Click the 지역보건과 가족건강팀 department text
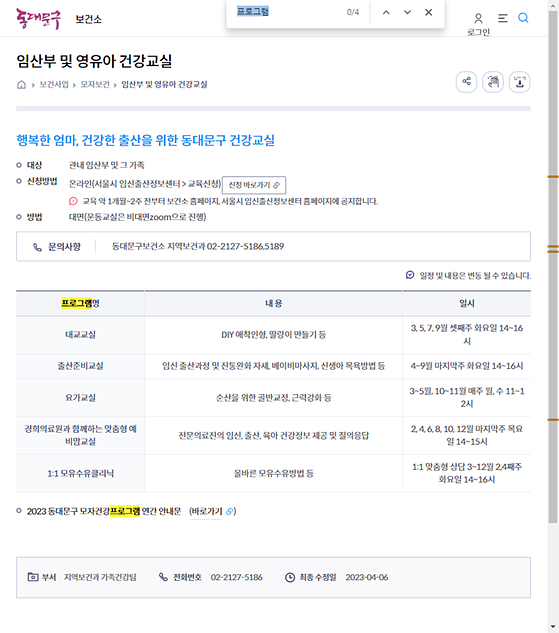 tap(100, 577)
